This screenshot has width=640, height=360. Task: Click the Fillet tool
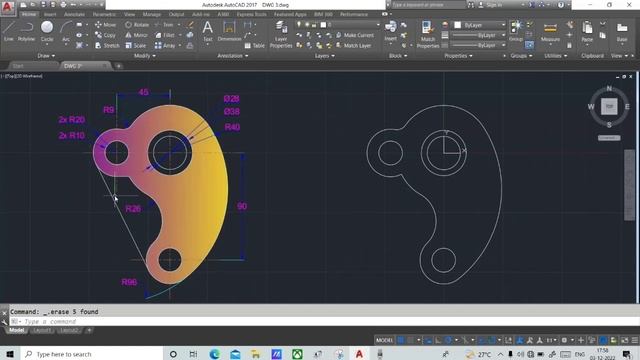point(165,36)
